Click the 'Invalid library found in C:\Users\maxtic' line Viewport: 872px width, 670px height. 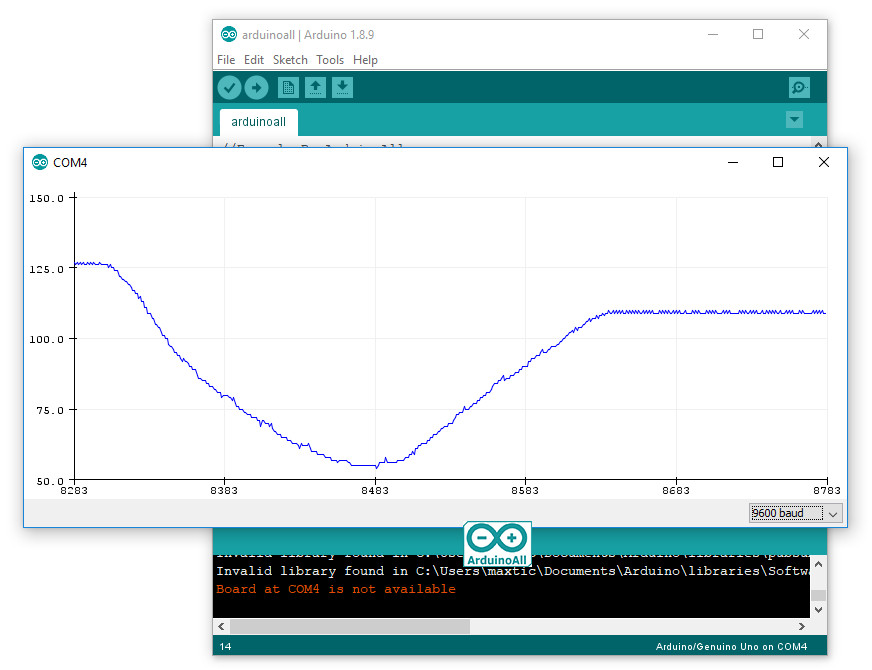pyautogui.click(x=512, y=571)
